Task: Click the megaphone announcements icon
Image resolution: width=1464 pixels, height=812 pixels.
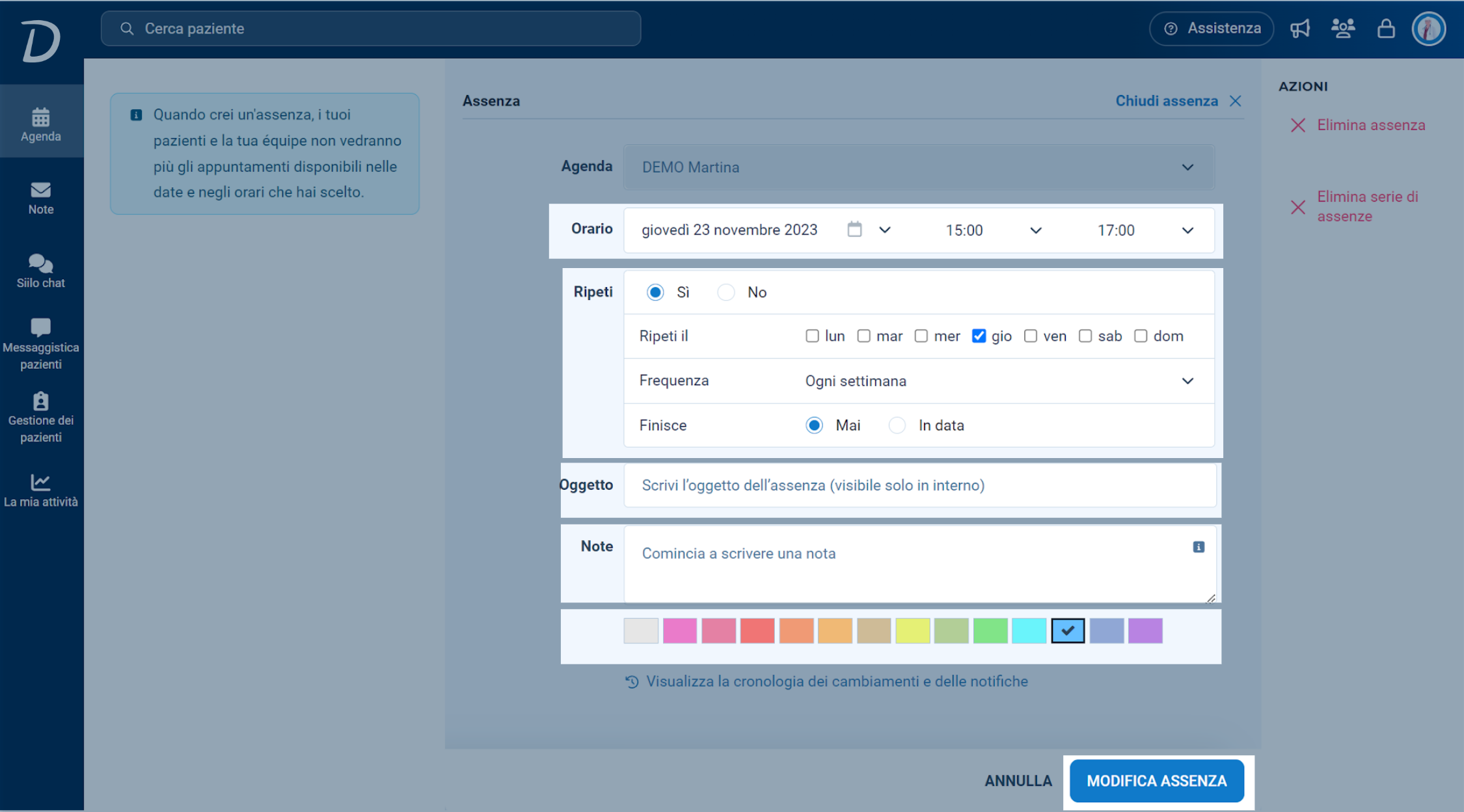Action: [x=1300, y=29]
